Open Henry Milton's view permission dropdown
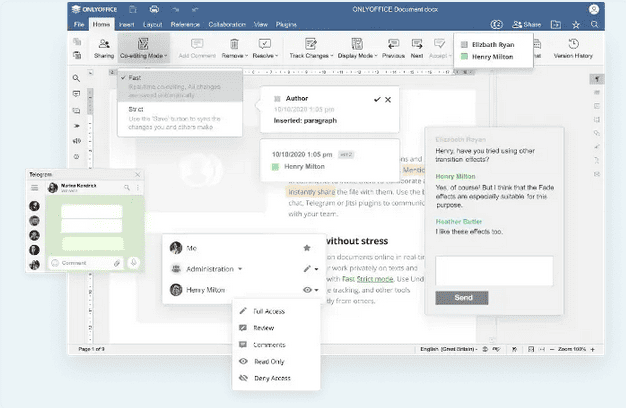 click(311, 290)
